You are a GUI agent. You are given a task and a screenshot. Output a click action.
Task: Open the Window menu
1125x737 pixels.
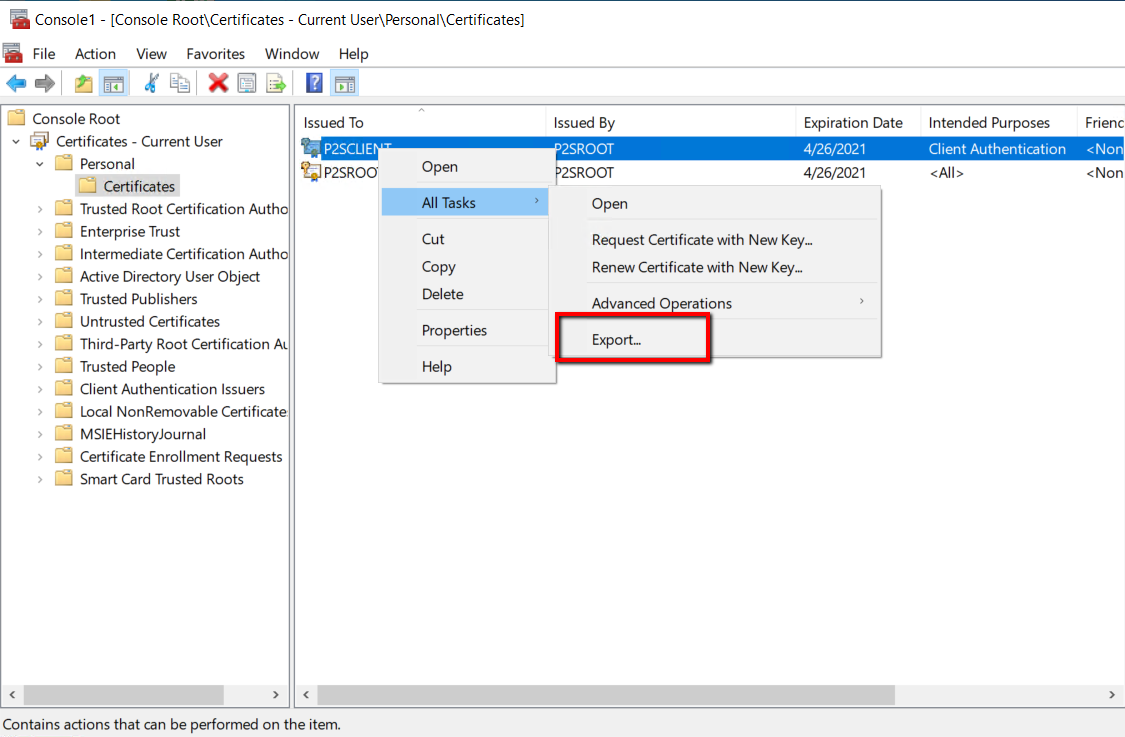click(292, 54)
